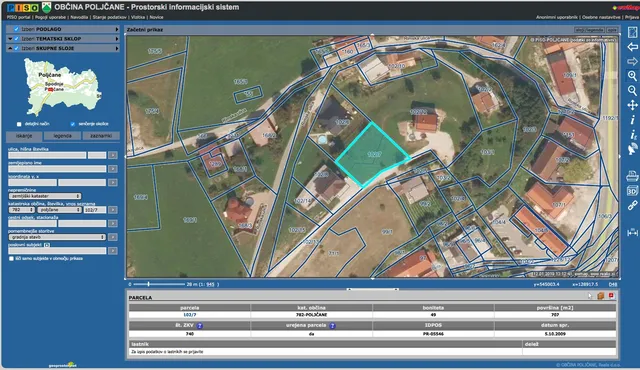640x370 pixels.
Task: Click search arrow beside poslovni subjekt field
Action: point(113,250)
